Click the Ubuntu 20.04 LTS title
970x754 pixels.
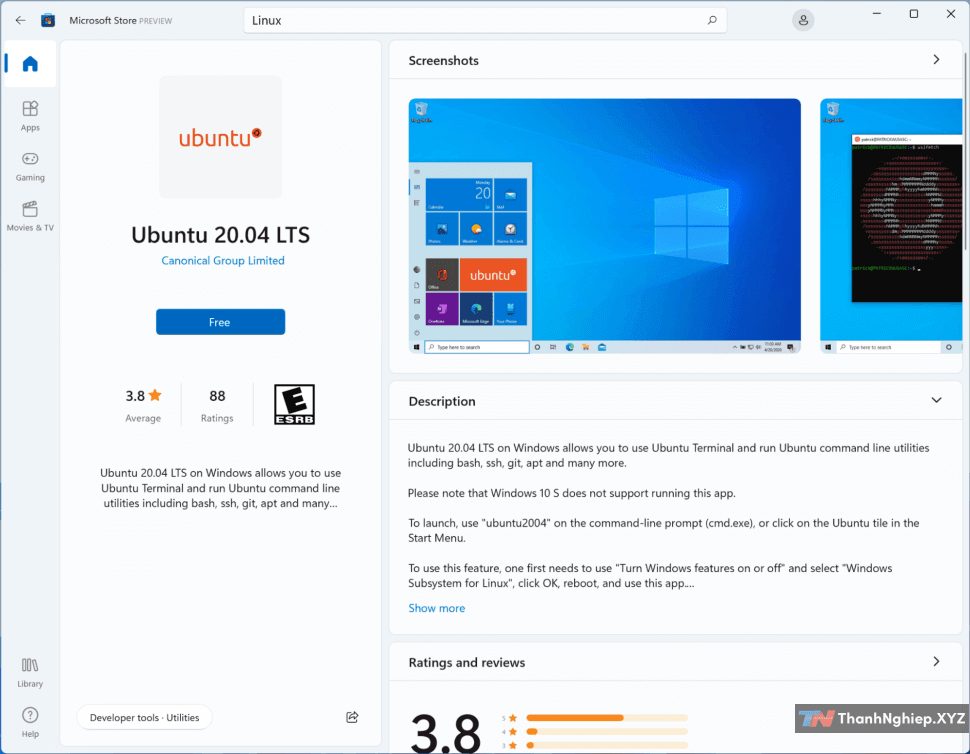pos(220,234)
